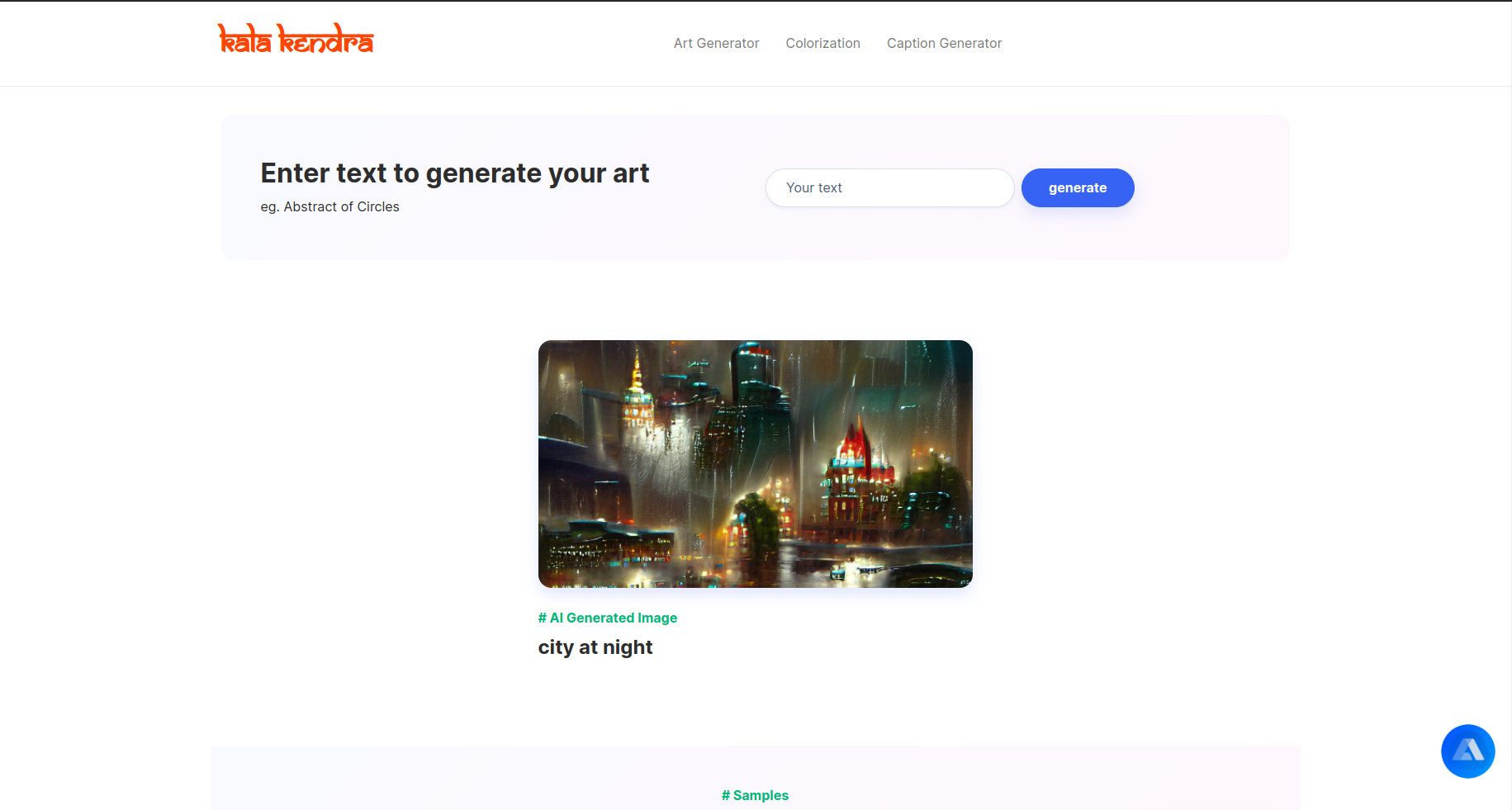Click the blue generate button
Viewport: 1512px width, 810px height.
[1077, 187]
